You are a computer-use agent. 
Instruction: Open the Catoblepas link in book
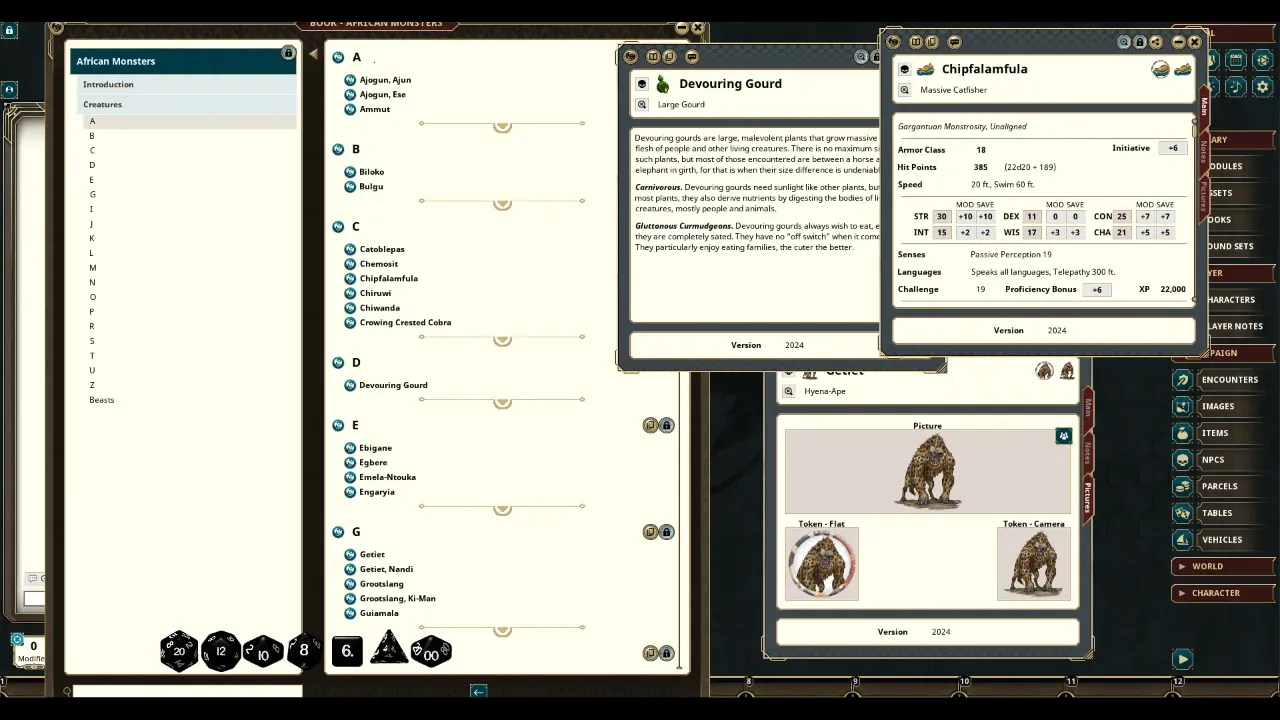coord(381,249)
